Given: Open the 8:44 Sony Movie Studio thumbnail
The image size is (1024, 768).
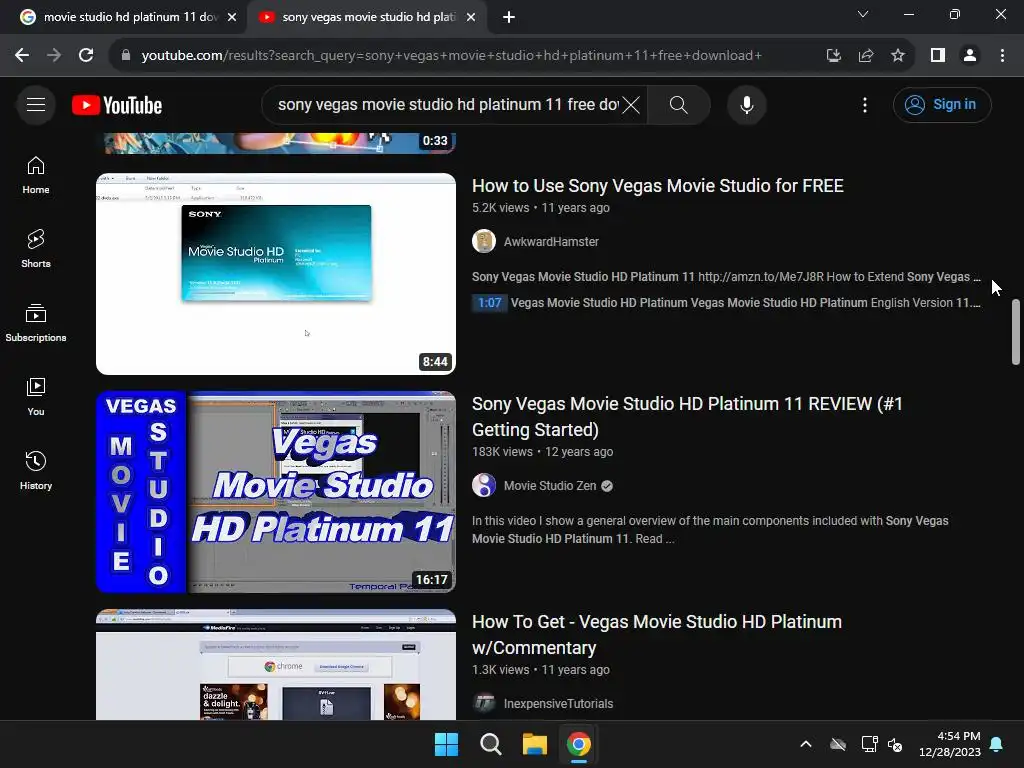Looking at the screenshot, I should click(x=276, y=274).
